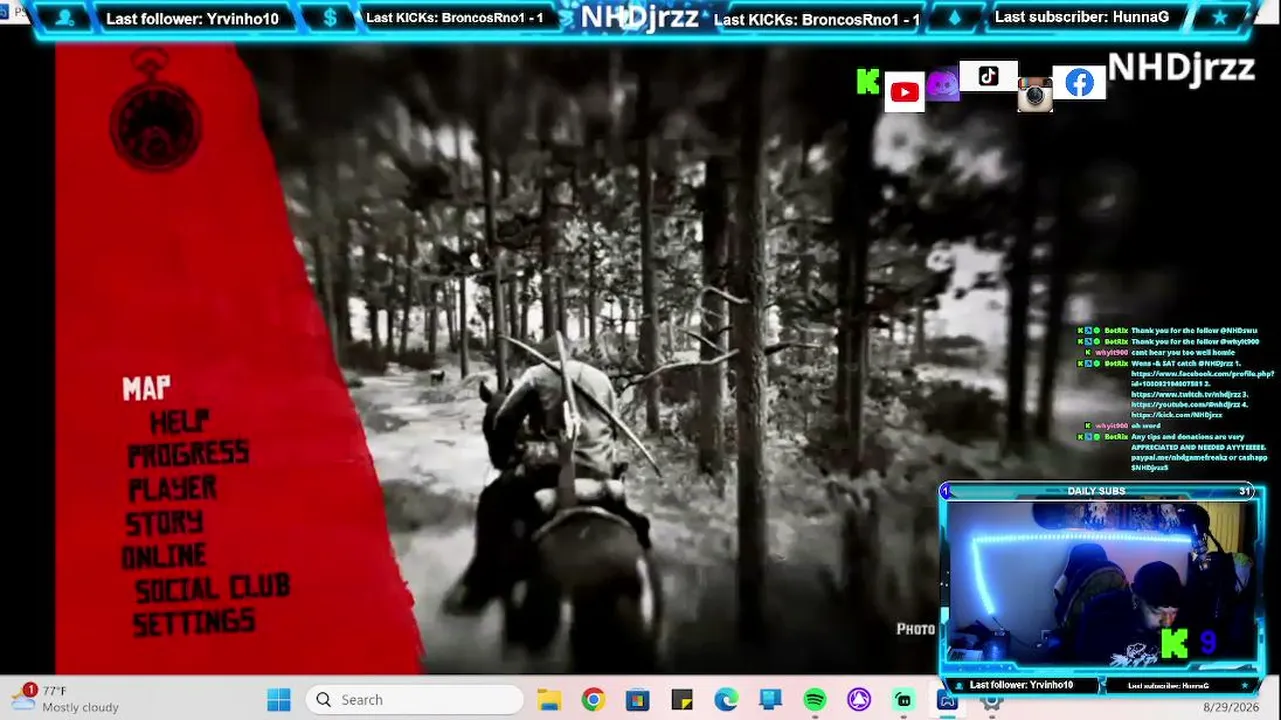Click the Instagram camera icon
Viewport: 1281px width, 720px height.
(x=1035, y=95)
